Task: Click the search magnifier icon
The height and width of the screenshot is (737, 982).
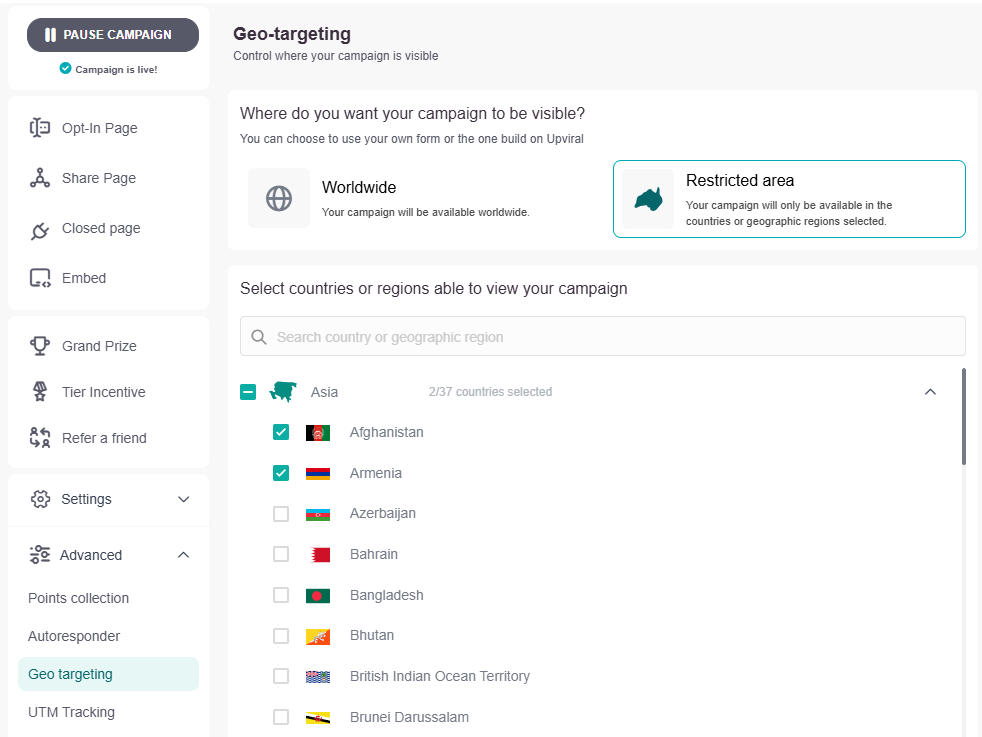Action: point(259,337)
